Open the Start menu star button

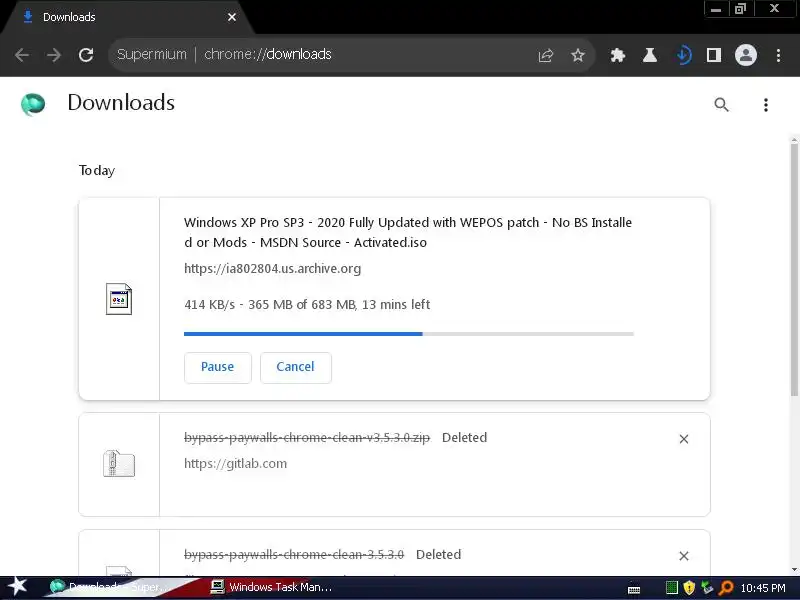[x=17, y=587]
